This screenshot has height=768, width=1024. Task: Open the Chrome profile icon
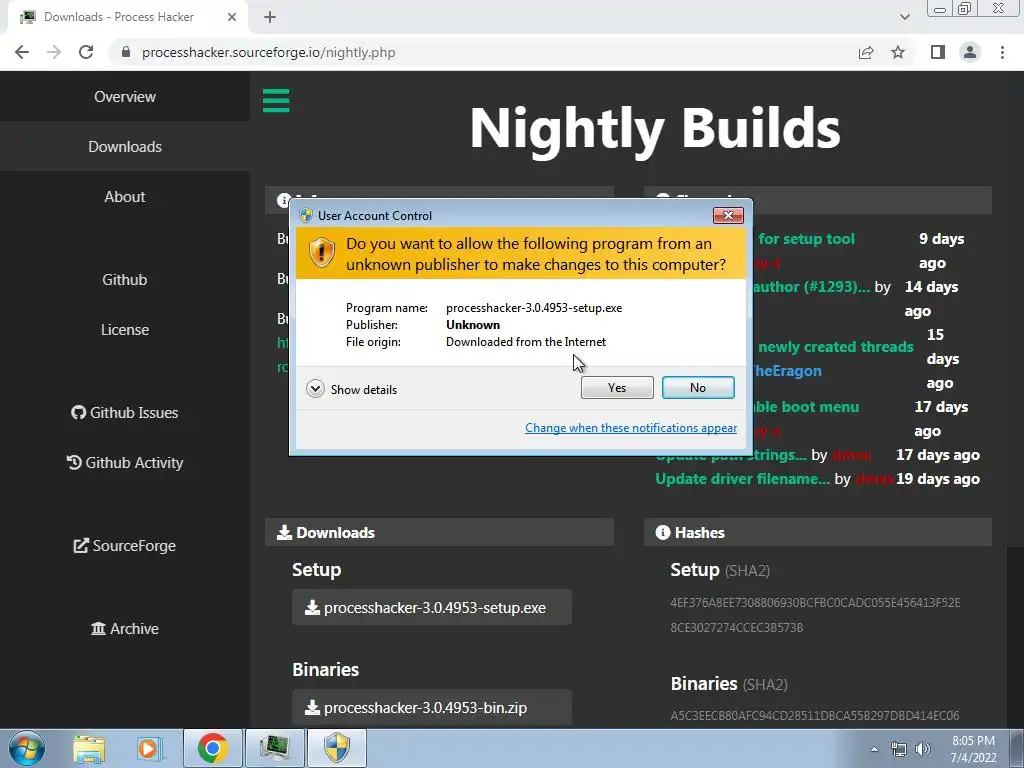(970, 52)
